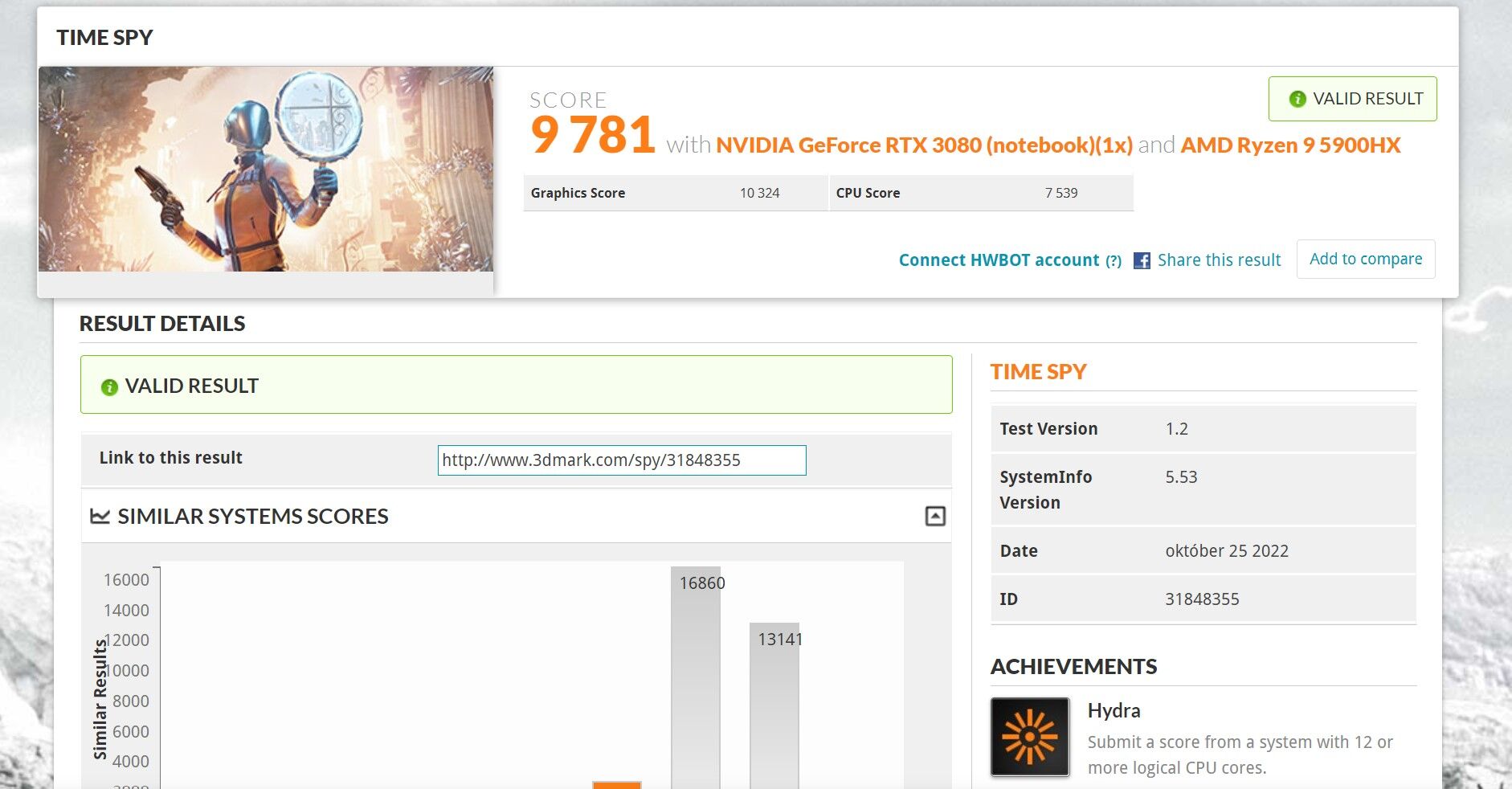1512x789 pixels.
Task: Click the Hydra achievement description text
Action: [x=1240, y=755]
